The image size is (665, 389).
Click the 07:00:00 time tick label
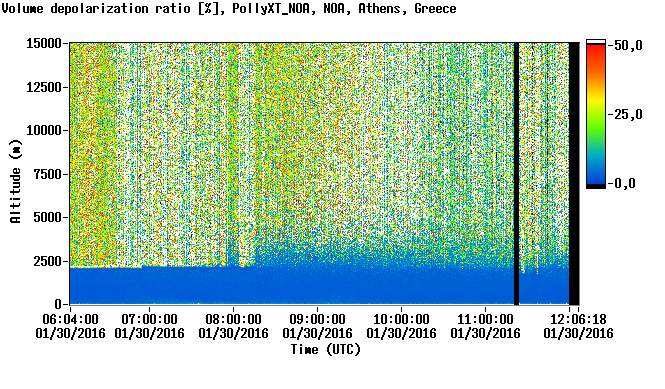149,326
